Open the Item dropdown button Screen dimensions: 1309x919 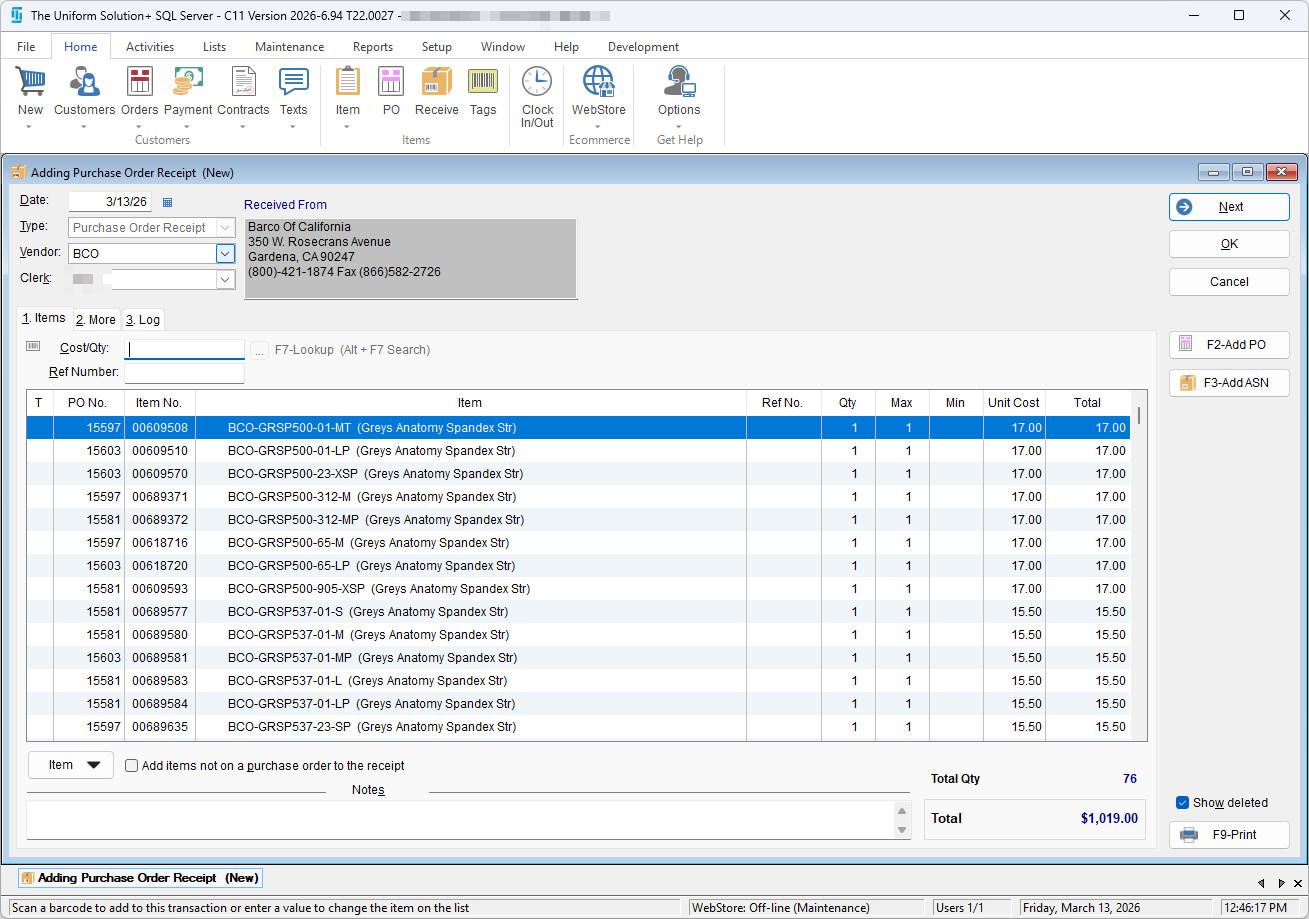pos(71,765)
